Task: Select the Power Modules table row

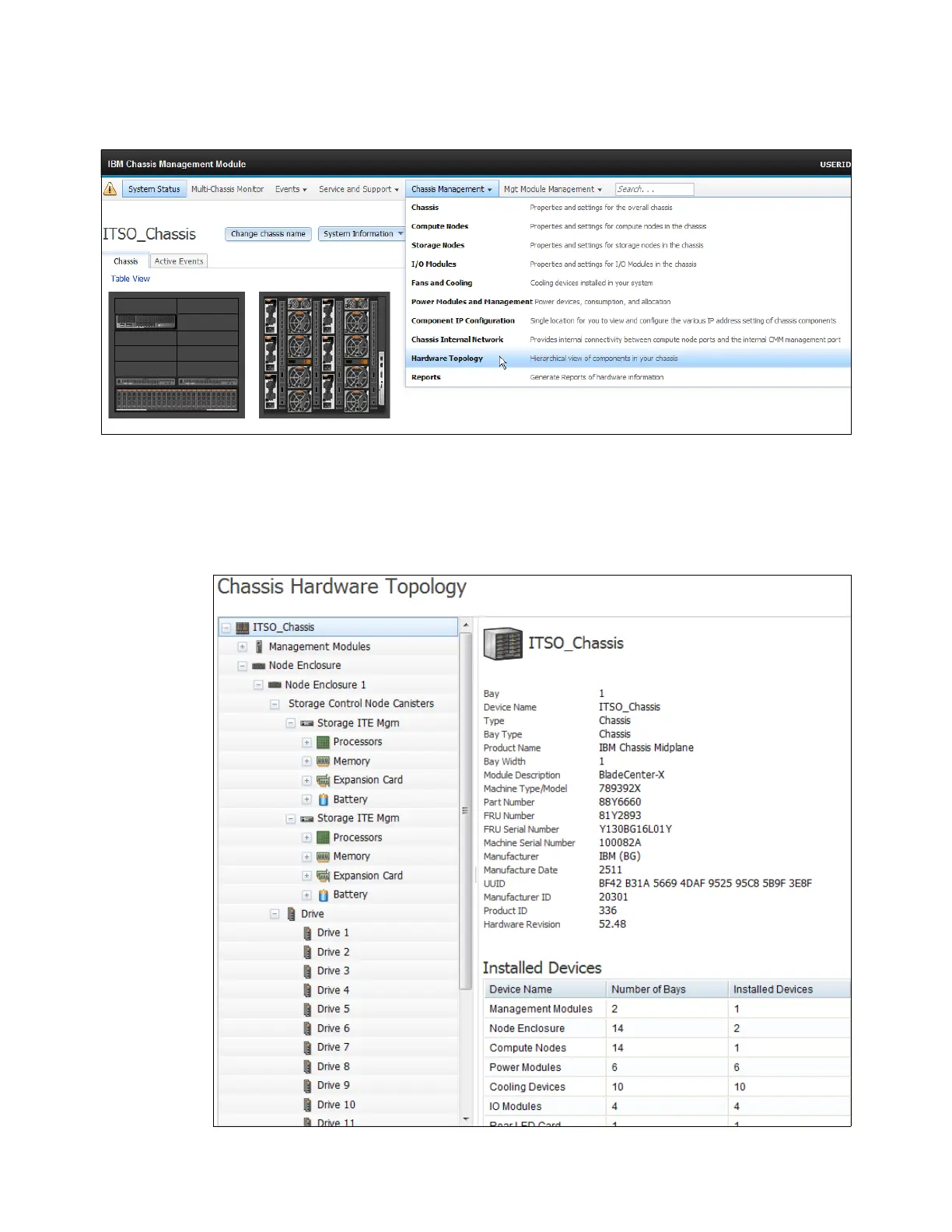Action: coord(667,1067)
